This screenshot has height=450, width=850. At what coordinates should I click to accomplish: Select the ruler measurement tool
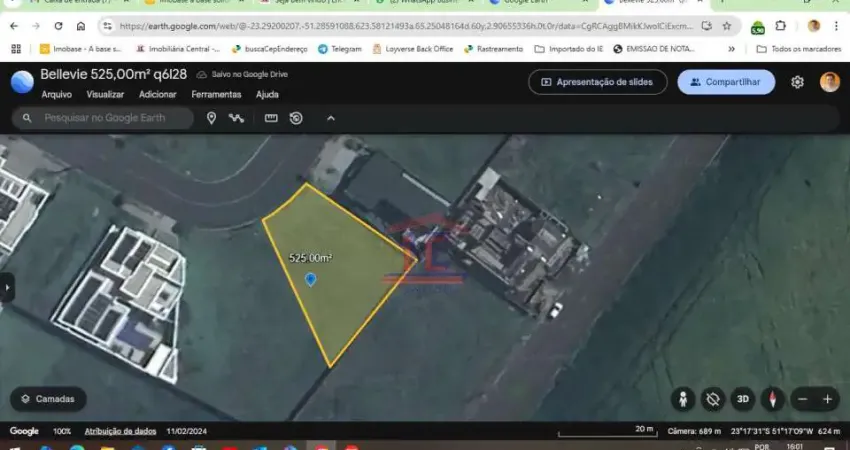[271, 118]
